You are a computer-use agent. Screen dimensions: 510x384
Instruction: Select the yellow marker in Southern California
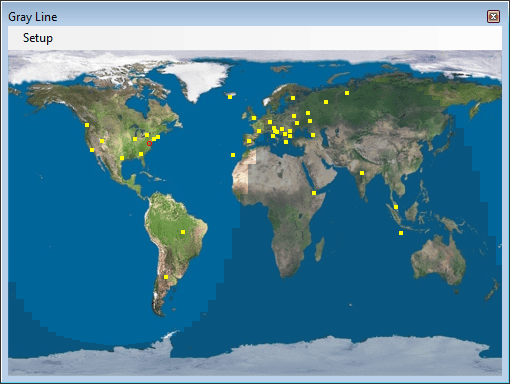[x=92, y=150]
